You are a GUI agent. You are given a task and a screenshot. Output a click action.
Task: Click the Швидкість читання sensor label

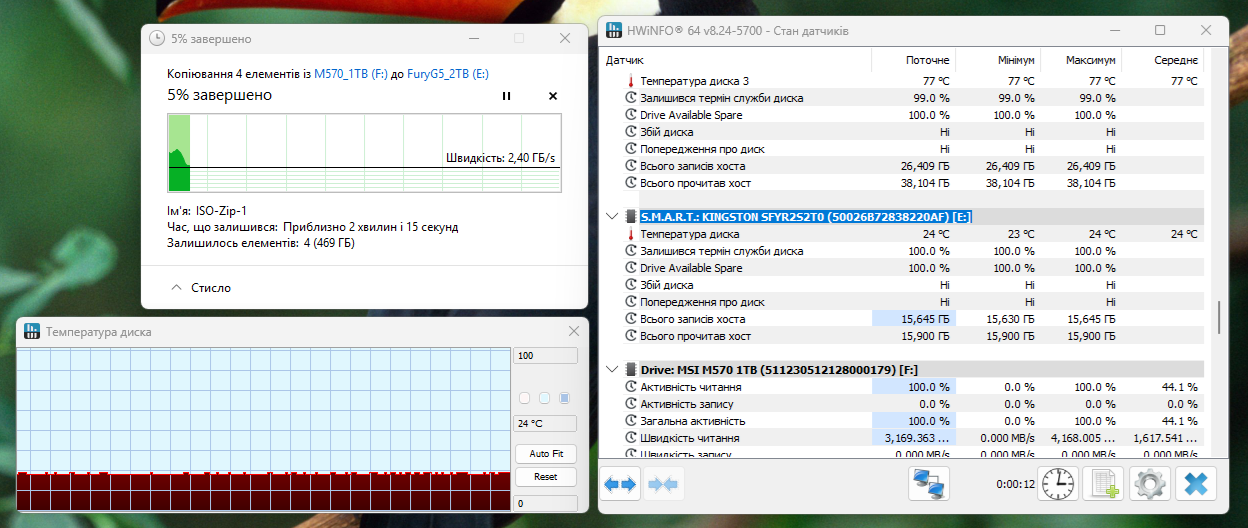click(690, 438)
